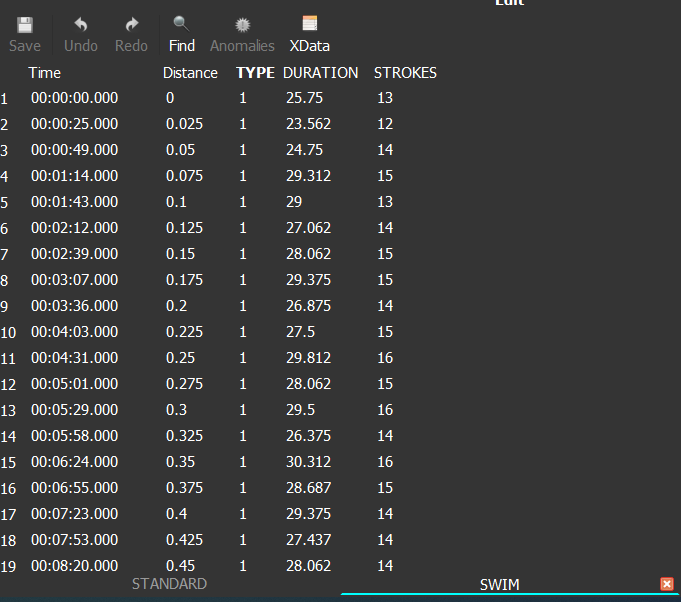The height and width of the screenshot is (602, 681).
Task: Select time cell 00:04:03.000
Action: coord(75,332)
